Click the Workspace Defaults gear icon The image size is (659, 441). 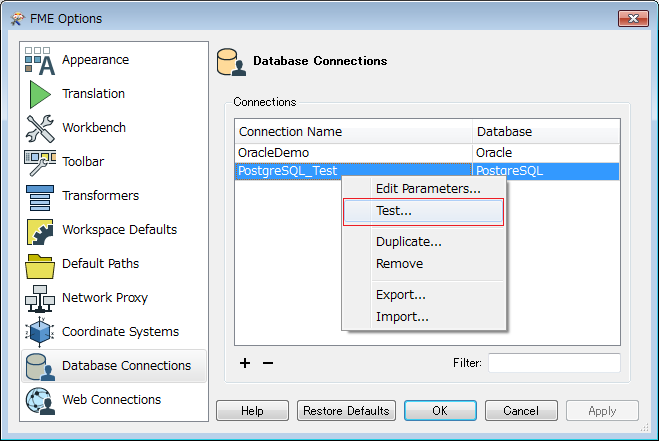(40, 231)
